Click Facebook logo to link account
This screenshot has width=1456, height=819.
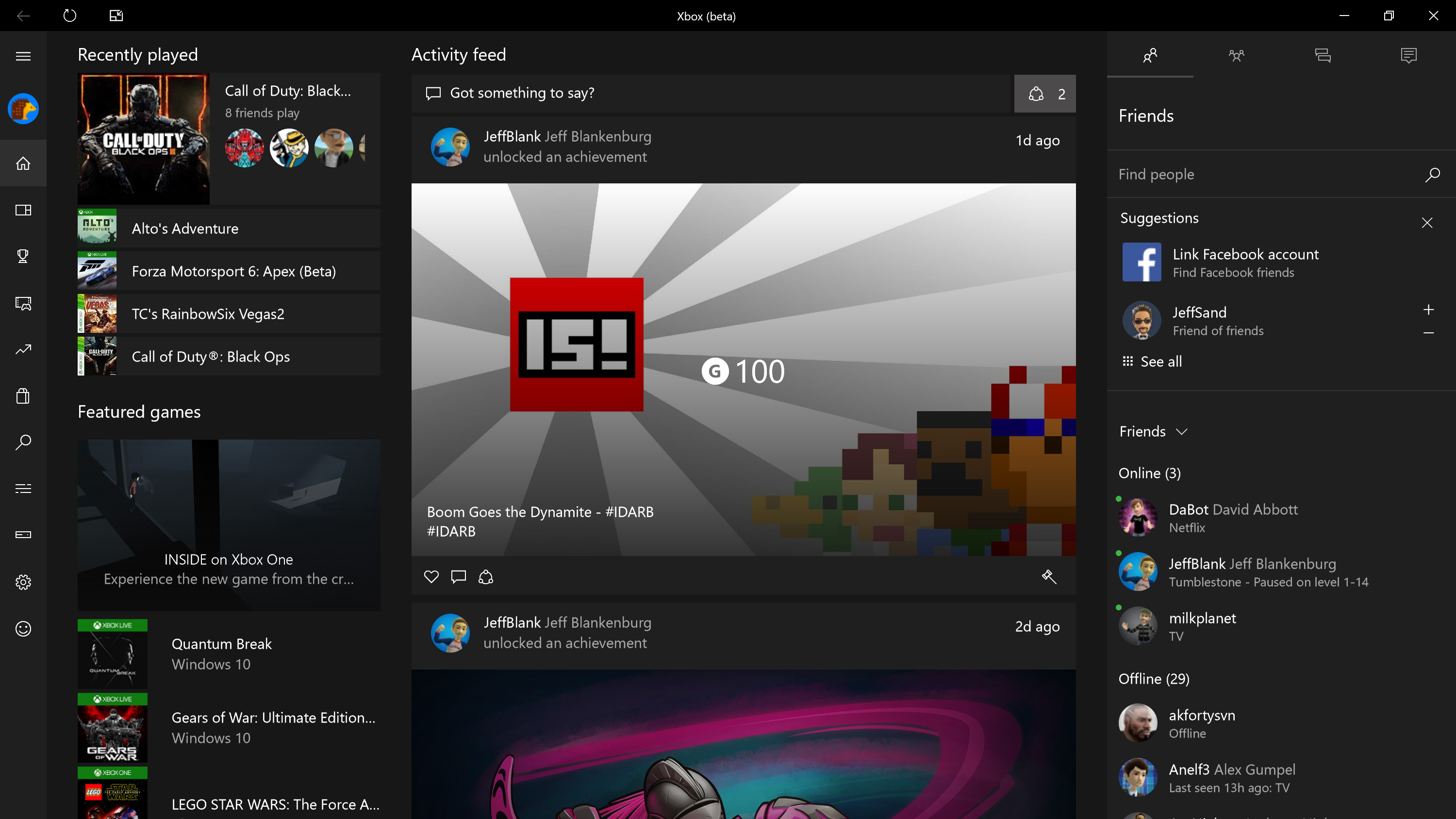pos(1142,262)
